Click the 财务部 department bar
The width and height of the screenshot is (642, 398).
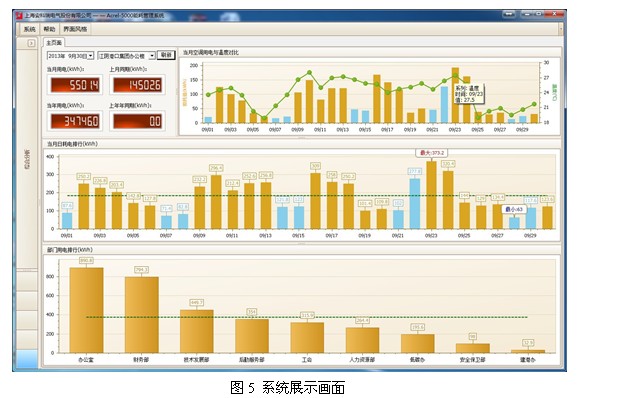coord(142,314)
